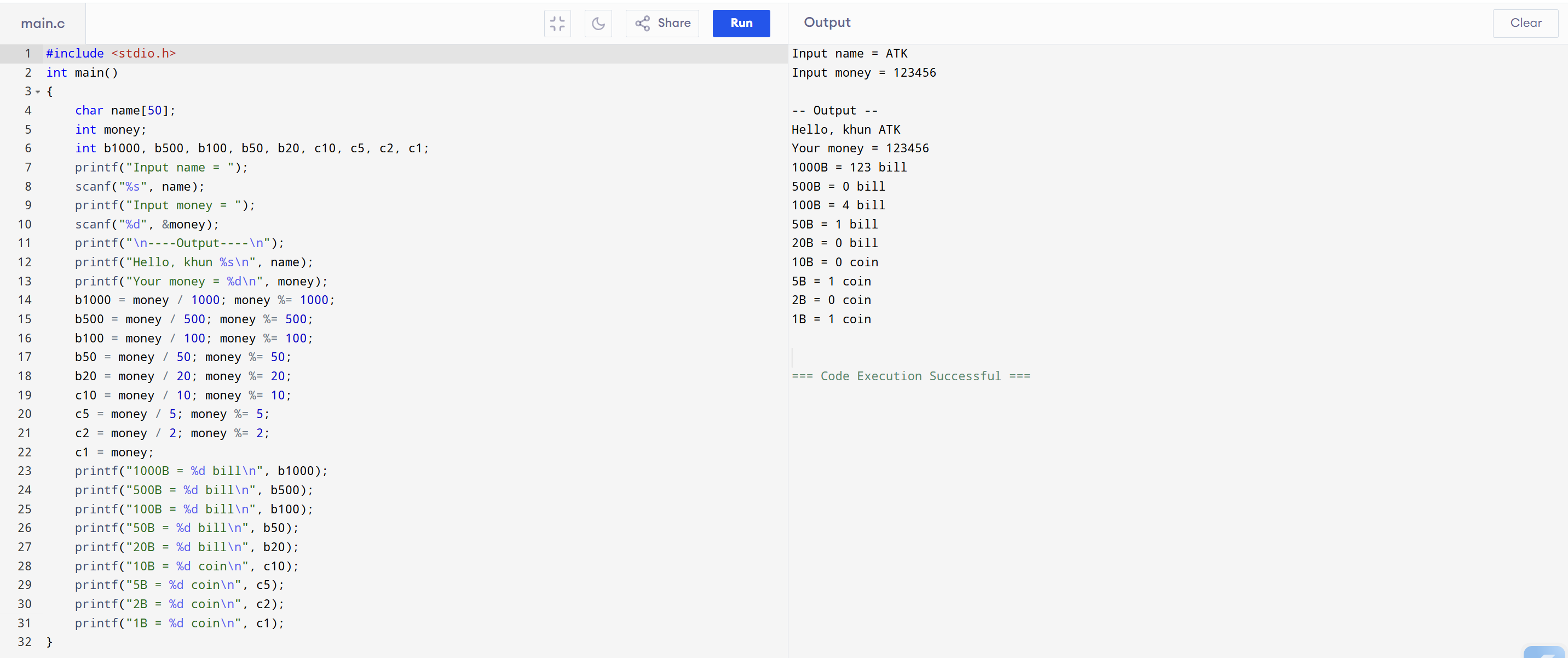Screen dimensions: 1568x658
Task: Place cursor on the #include stdio.h line
Action: 111,54
